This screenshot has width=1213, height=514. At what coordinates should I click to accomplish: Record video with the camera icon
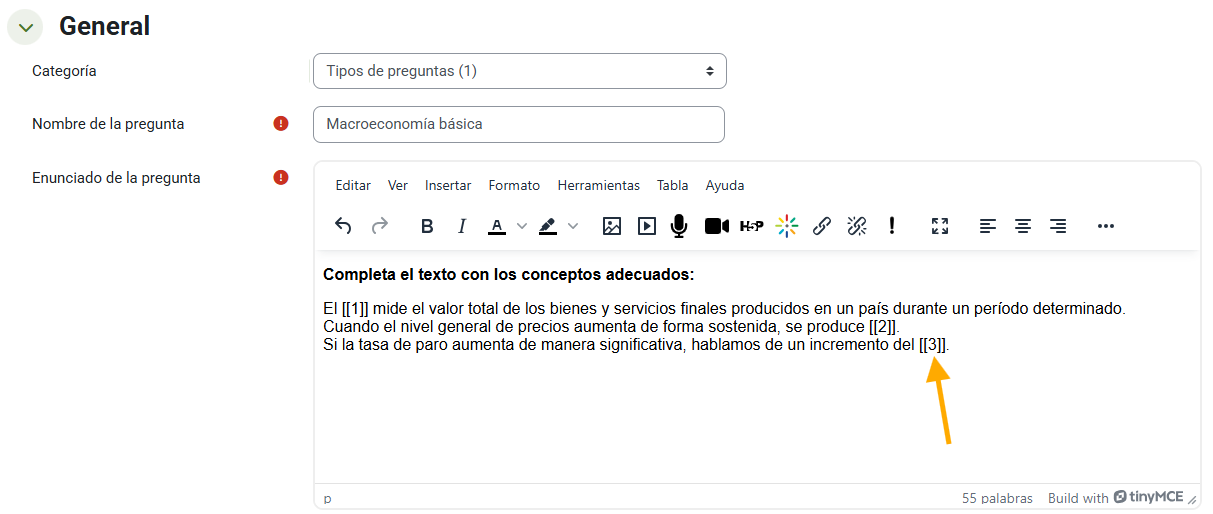pos(716,226)
